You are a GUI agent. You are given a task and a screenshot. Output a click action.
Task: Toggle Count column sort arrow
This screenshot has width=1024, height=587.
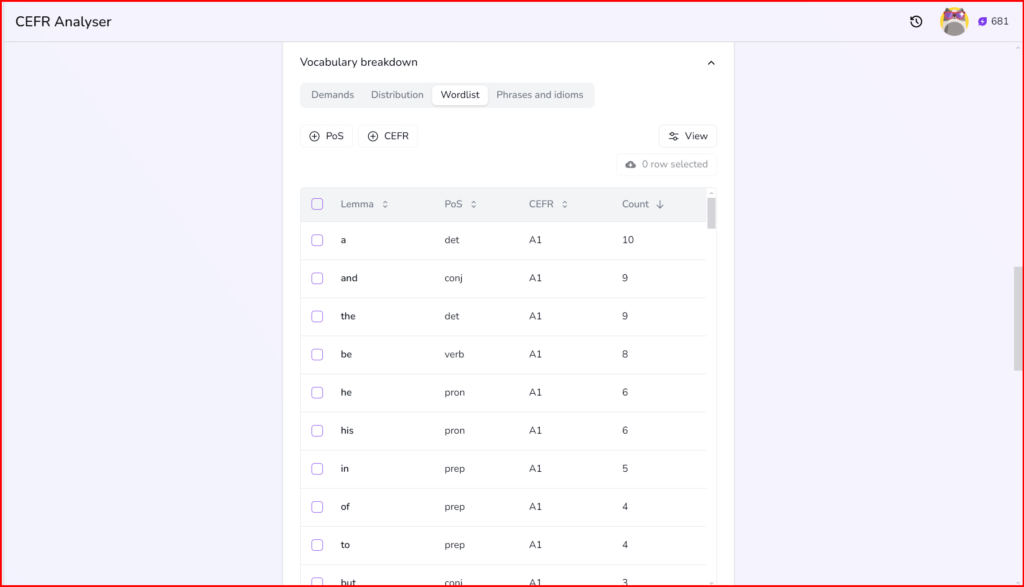click(x=660, y=204)
